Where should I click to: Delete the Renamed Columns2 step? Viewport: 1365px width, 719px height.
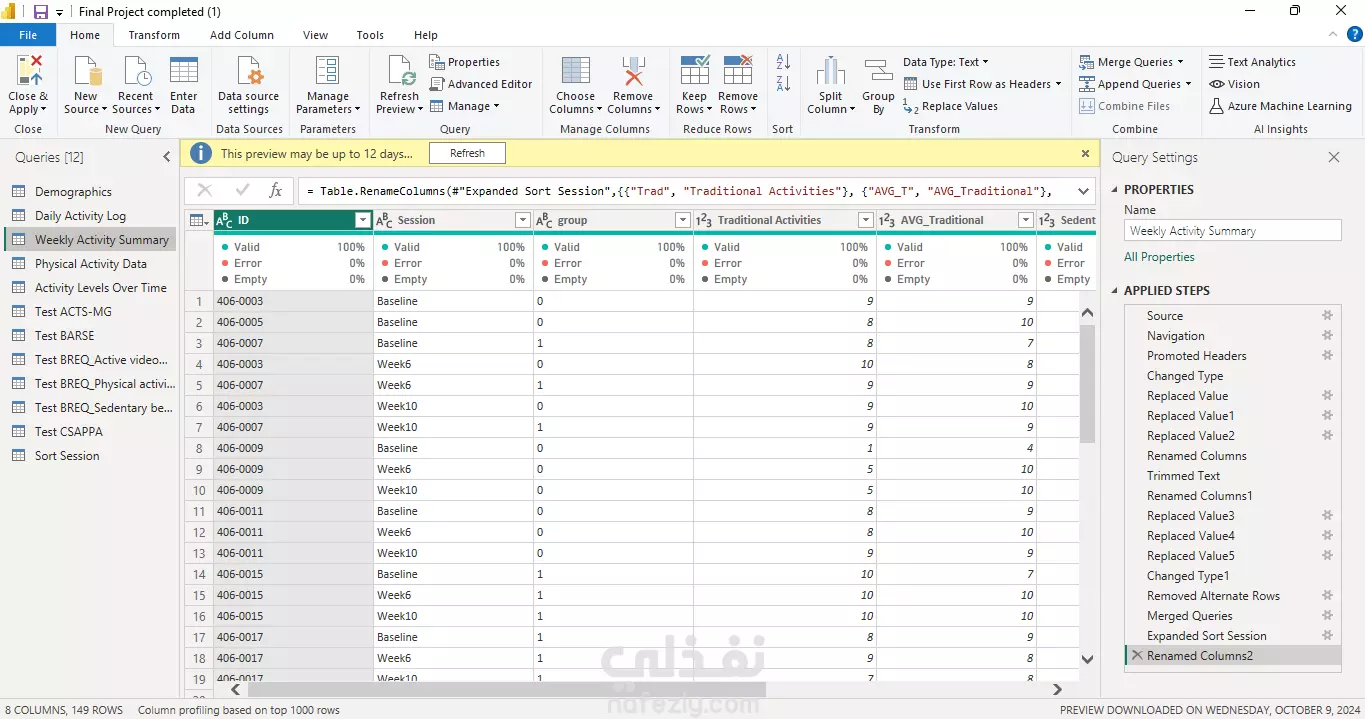(1137, 655)
